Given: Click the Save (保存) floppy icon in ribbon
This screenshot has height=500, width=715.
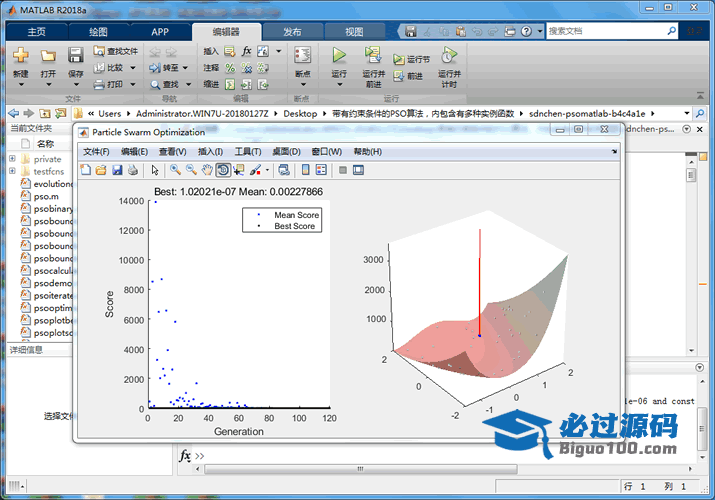Looking at the screenshot, I should click(75, 55).
